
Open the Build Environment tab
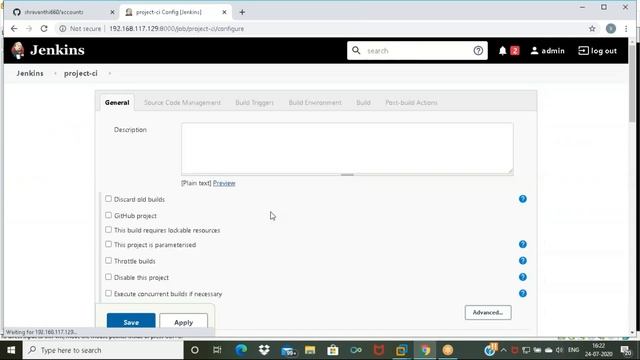click(315, 102)
